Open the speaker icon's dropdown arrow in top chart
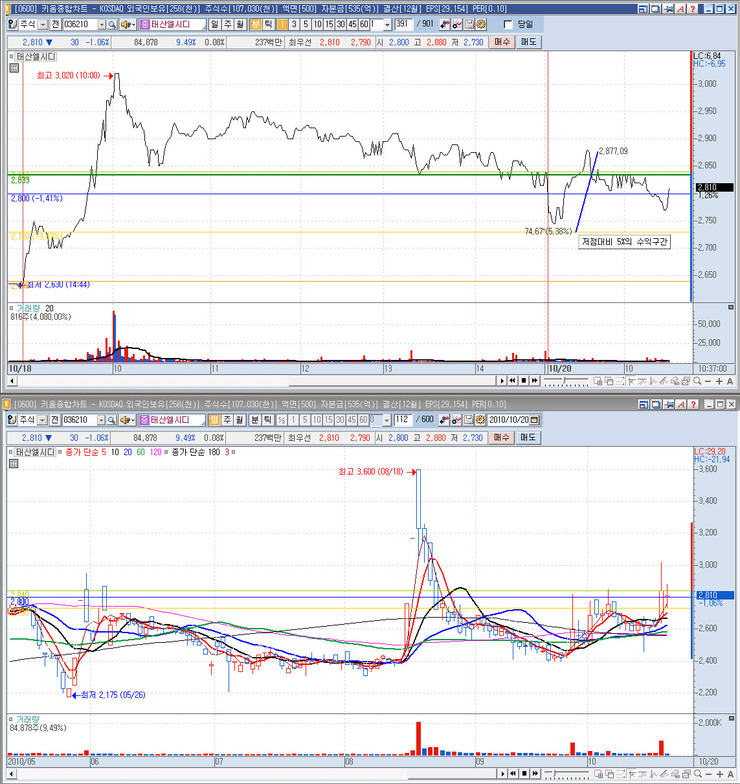Image resolution: width=740 pixels, height=784 pixels. [134, 24]
